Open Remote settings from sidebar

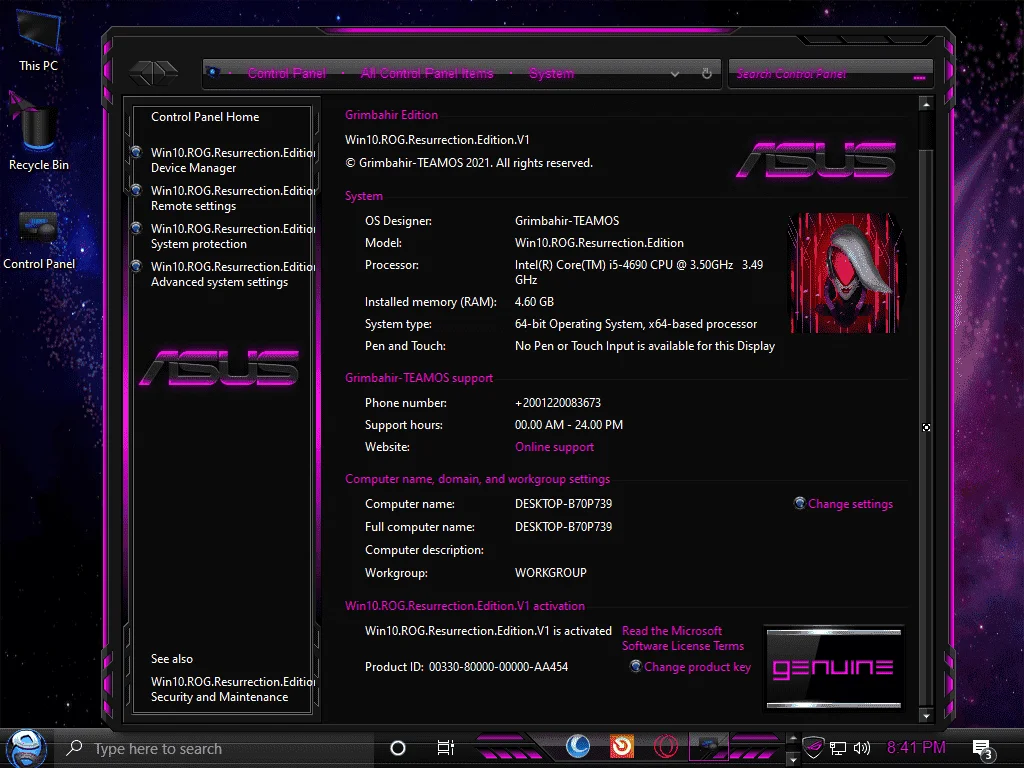233,198
